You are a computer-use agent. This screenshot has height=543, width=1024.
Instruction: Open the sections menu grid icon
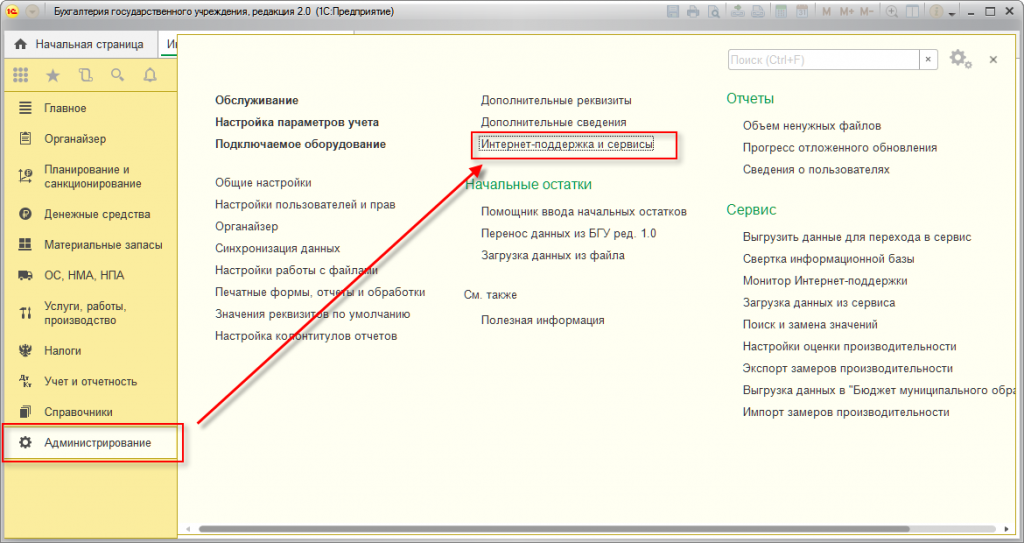20,75
